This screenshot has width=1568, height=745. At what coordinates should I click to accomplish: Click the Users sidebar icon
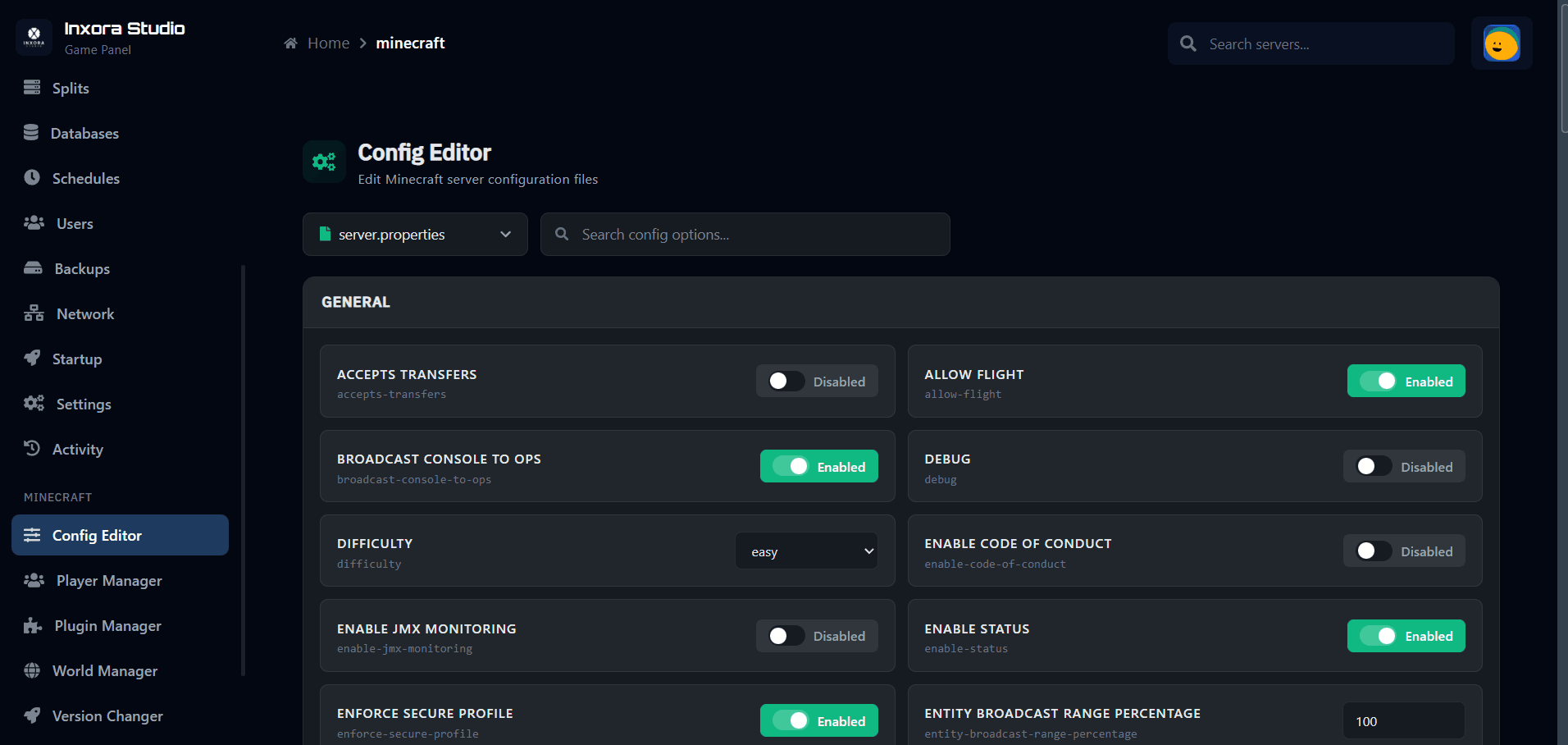(x=33, y=222)
